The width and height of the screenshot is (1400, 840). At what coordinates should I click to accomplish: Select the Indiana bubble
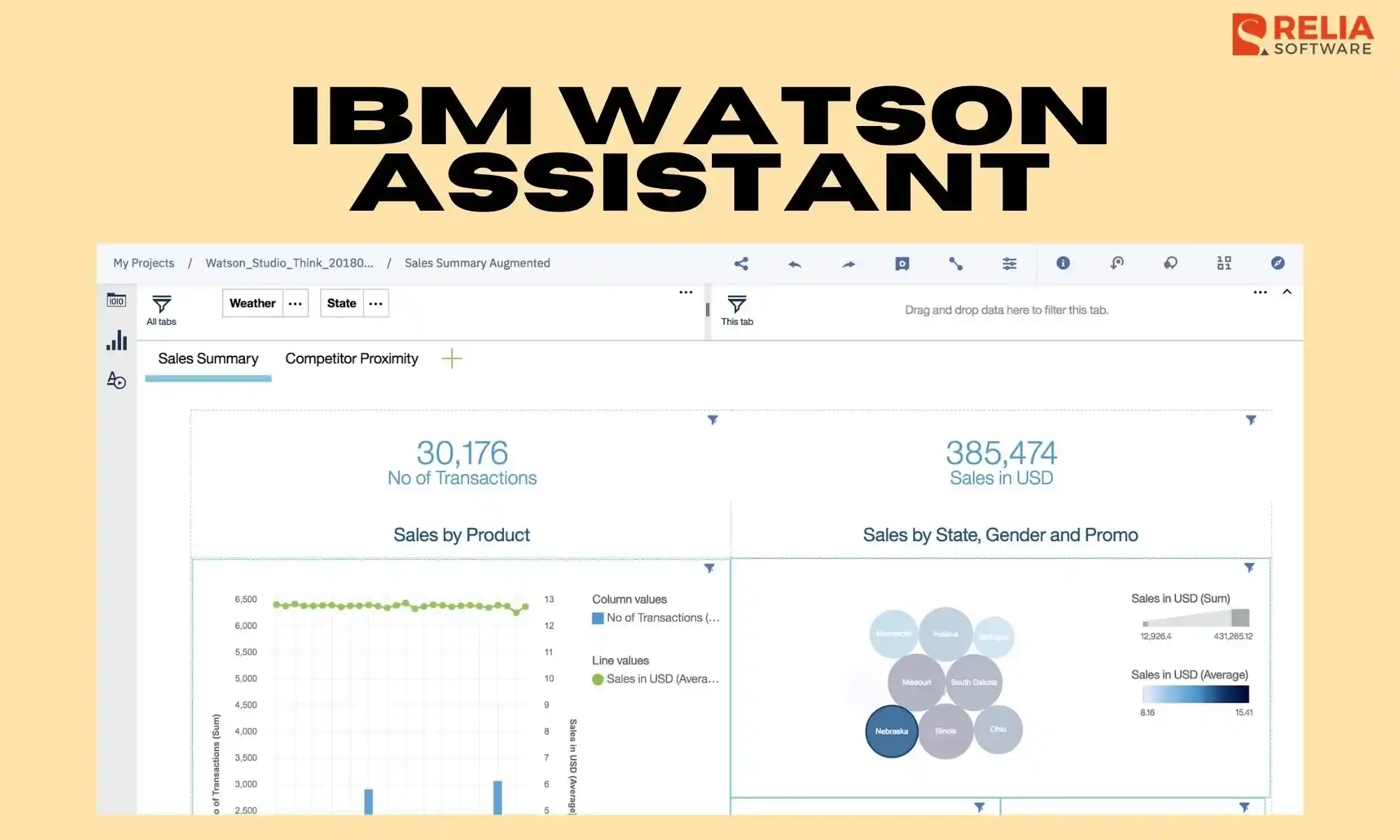click(946, 634)
